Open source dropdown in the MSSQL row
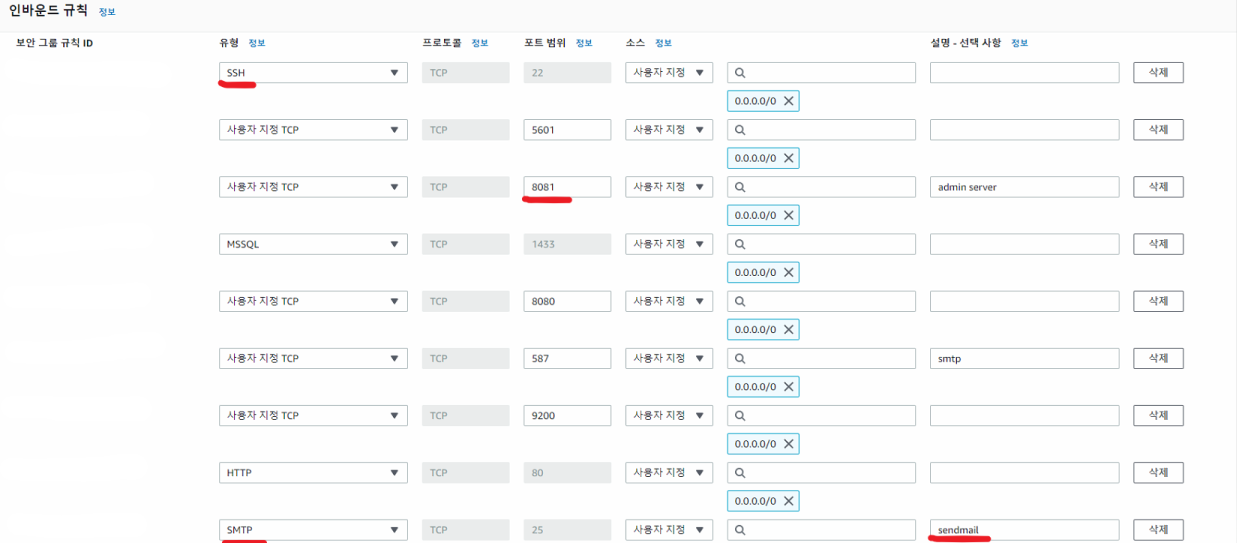Viewport: 1237px width, 543px height. (x=669, y=244)
